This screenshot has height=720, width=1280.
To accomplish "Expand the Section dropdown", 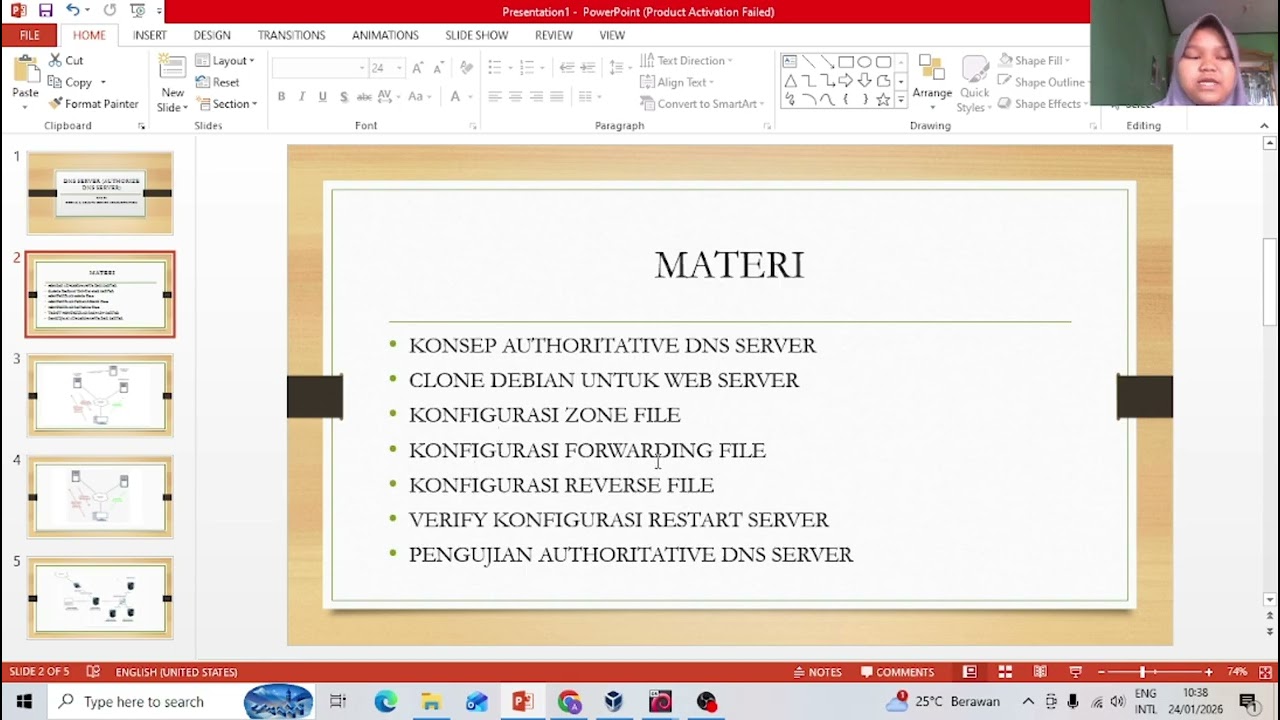I will (x=227, y=104).
